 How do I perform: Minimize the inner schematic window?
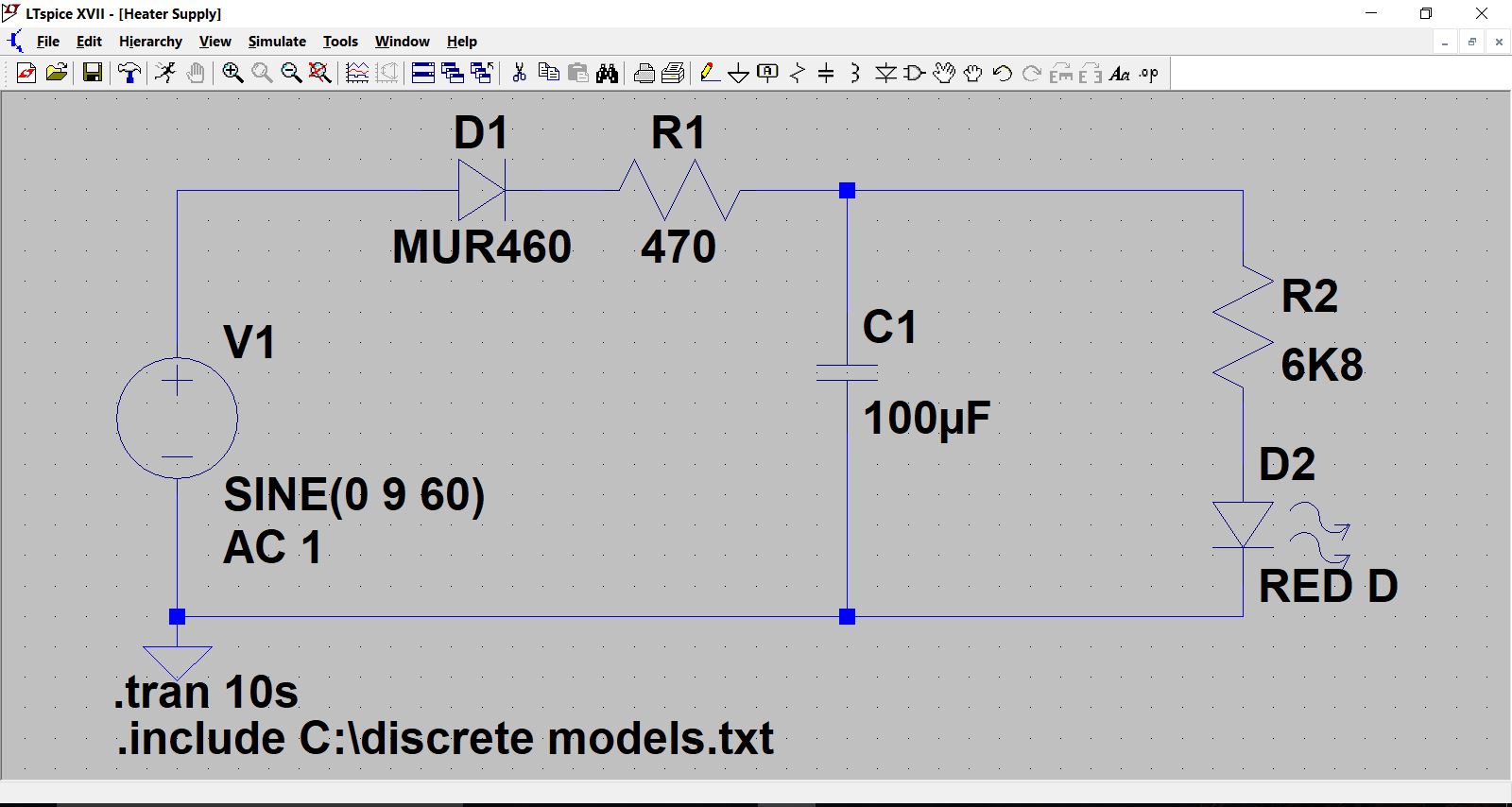(x=1445, y=42)
